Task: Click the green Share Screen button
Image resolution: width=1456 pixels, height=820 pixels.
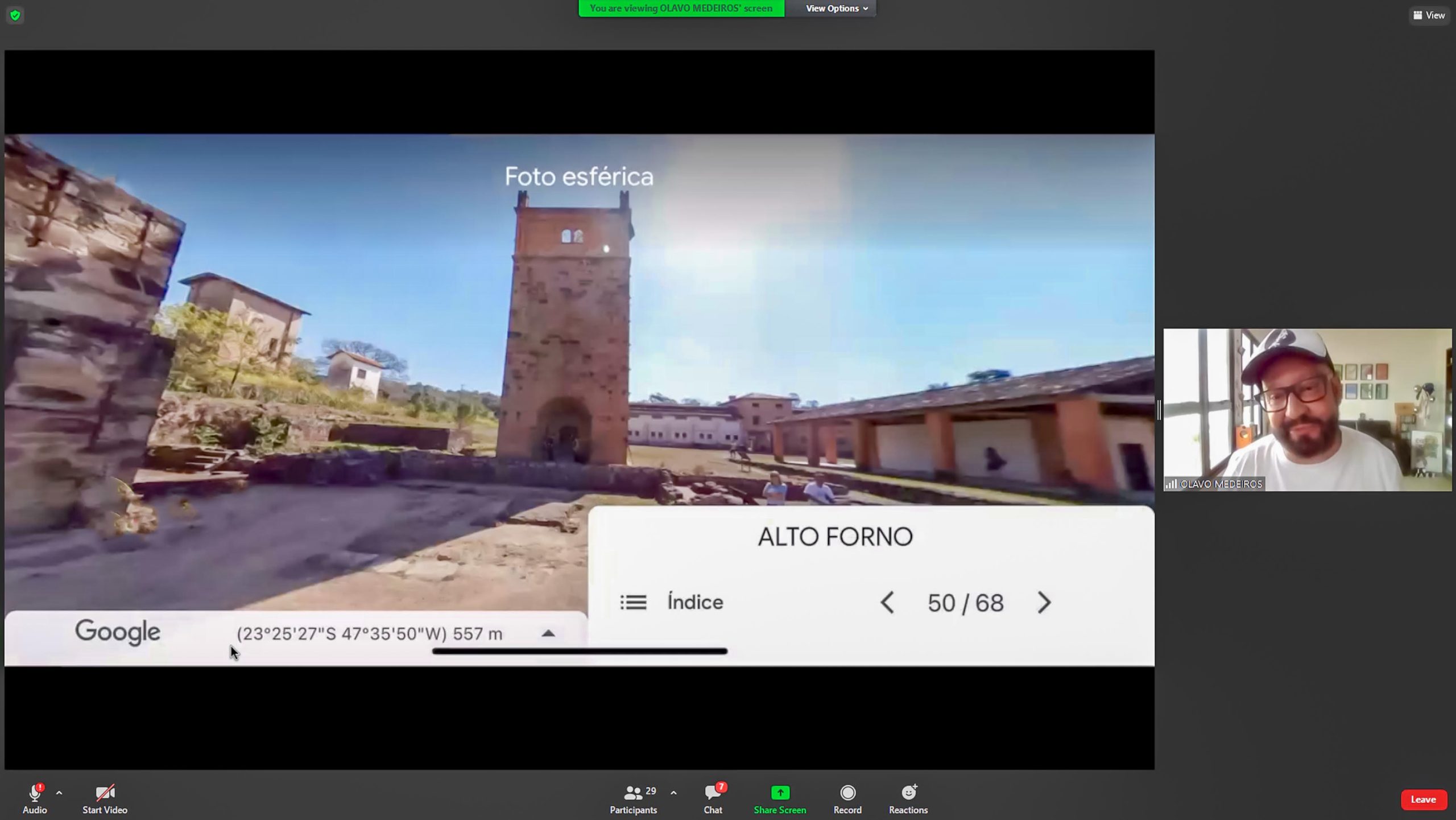Action: pos(780,793)
